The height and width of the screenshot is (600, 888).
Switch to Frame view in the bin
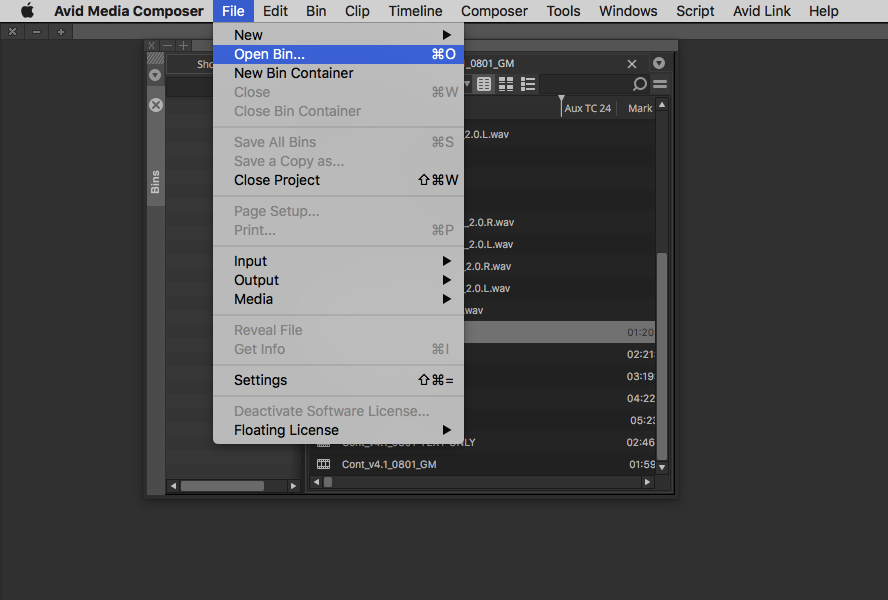click(505, 84)
